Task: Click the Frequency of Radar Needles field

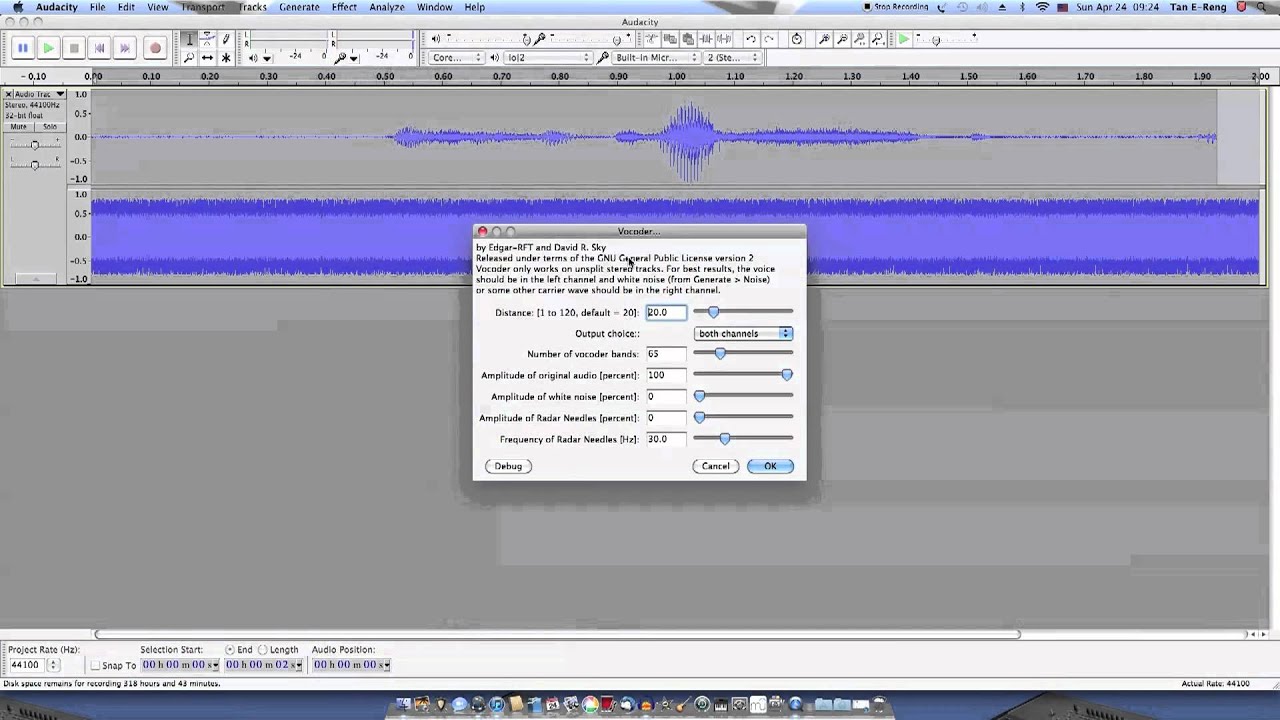Action: (666, 439)
